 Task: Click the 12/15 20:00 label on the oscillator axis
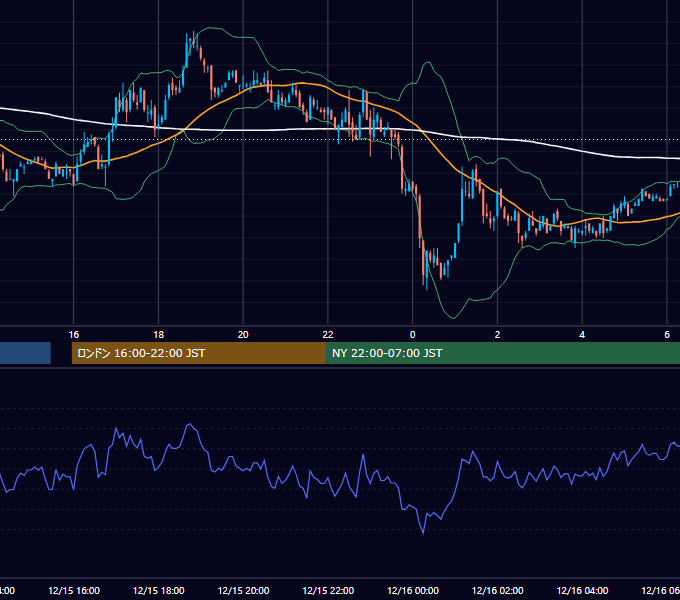243,590
